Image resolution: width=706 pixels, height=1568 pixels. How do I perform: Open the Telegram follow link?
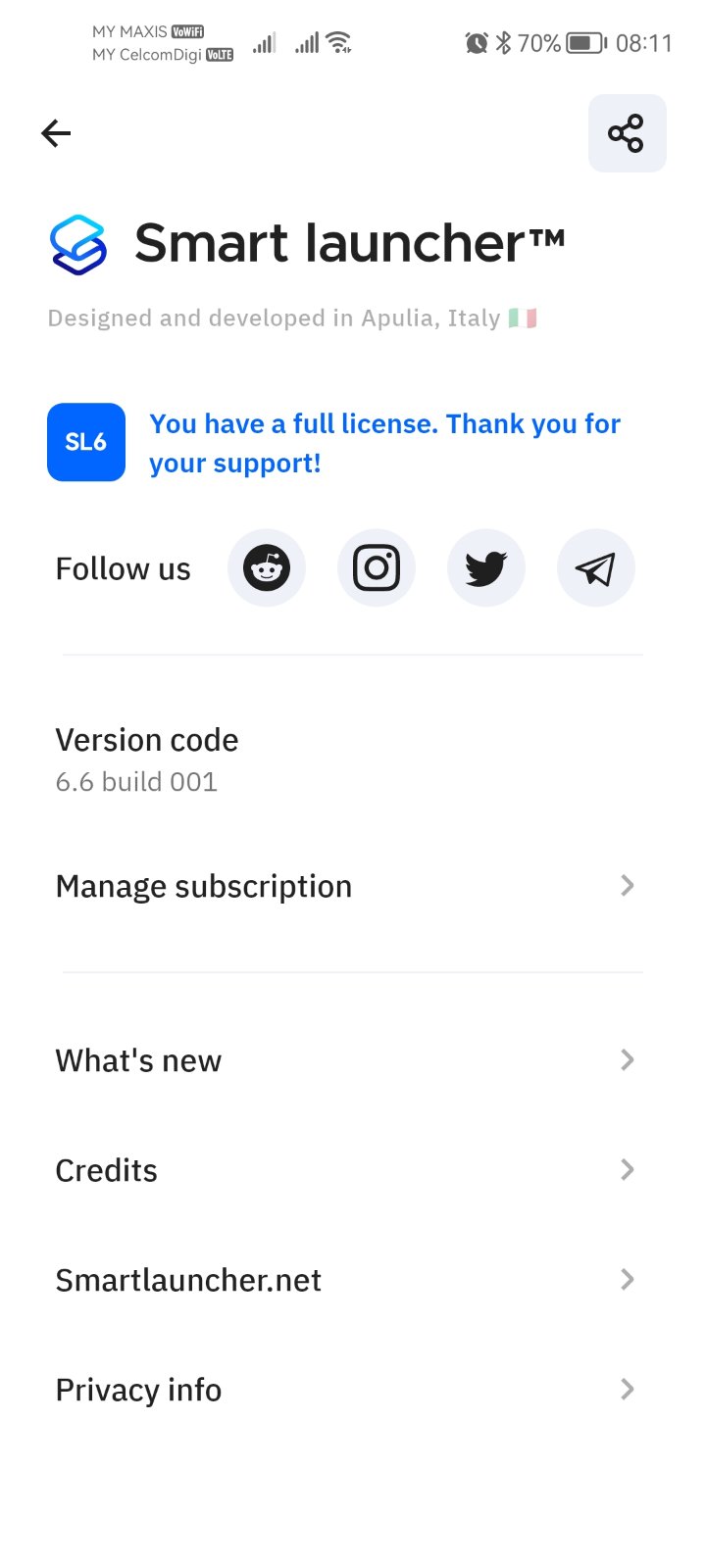595,568
